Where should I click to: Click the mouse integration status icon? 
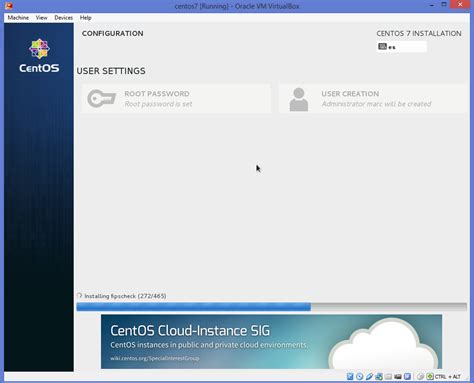pyautogui.click(x=420, y=377)
